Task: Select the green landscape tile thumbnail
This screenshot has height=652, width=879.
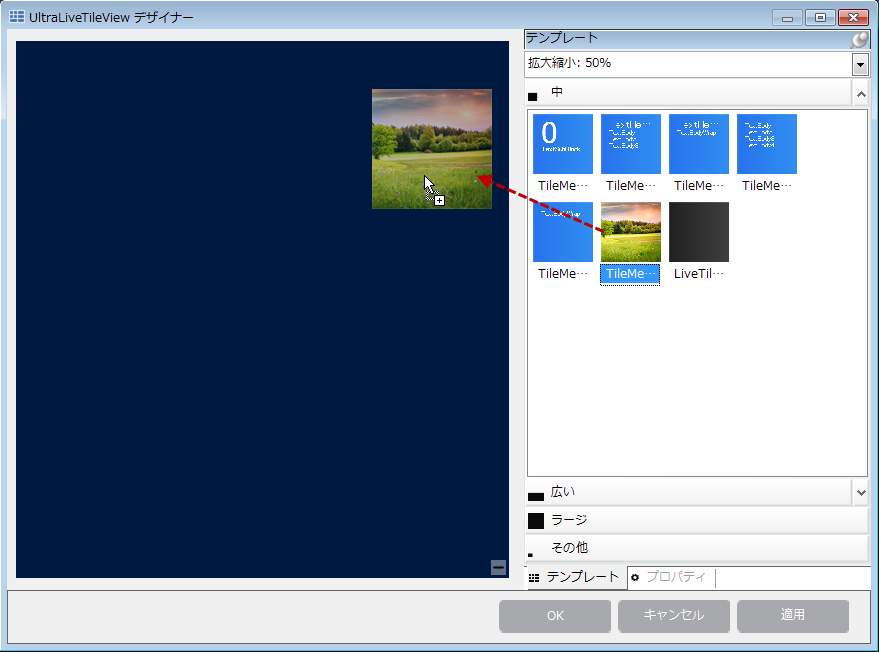Action: coord(630,231)
